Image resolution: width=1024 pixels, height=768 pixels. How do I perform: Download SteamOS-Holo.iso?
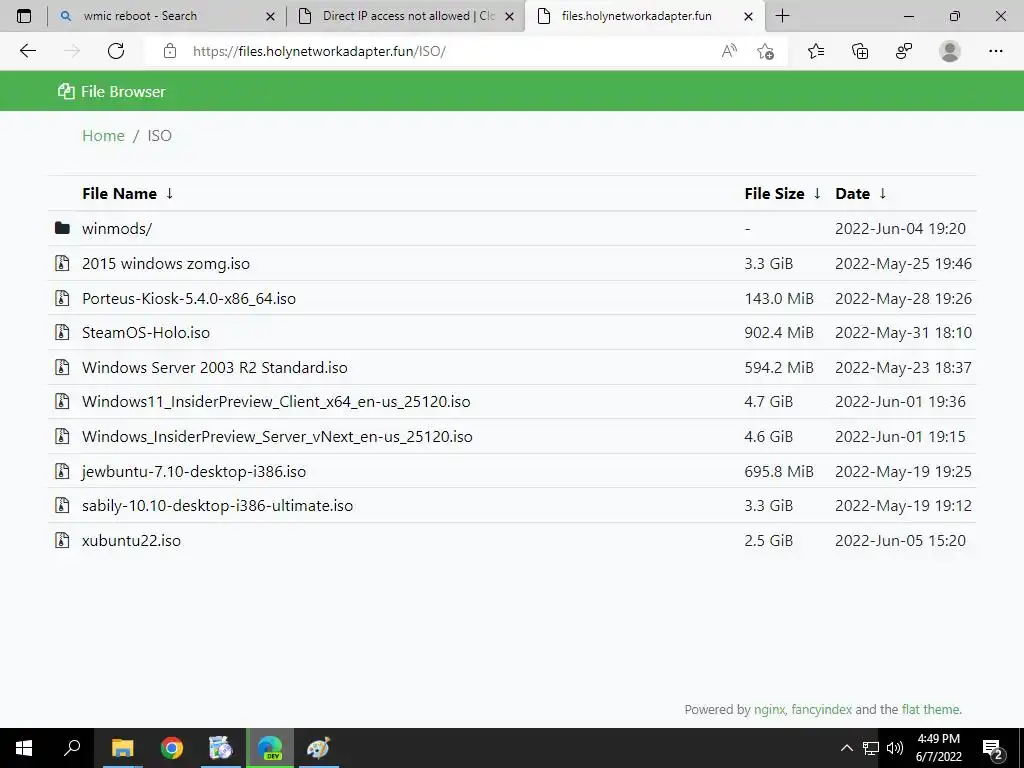[x=146, y=332]
